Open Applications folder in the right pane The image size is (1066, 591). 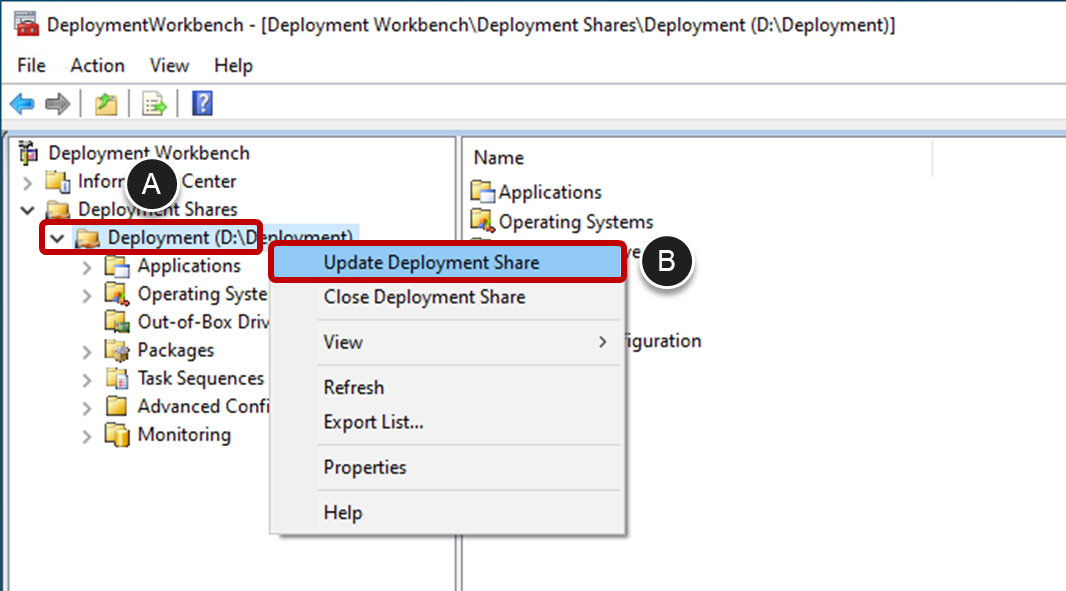[x=549, y=192]
